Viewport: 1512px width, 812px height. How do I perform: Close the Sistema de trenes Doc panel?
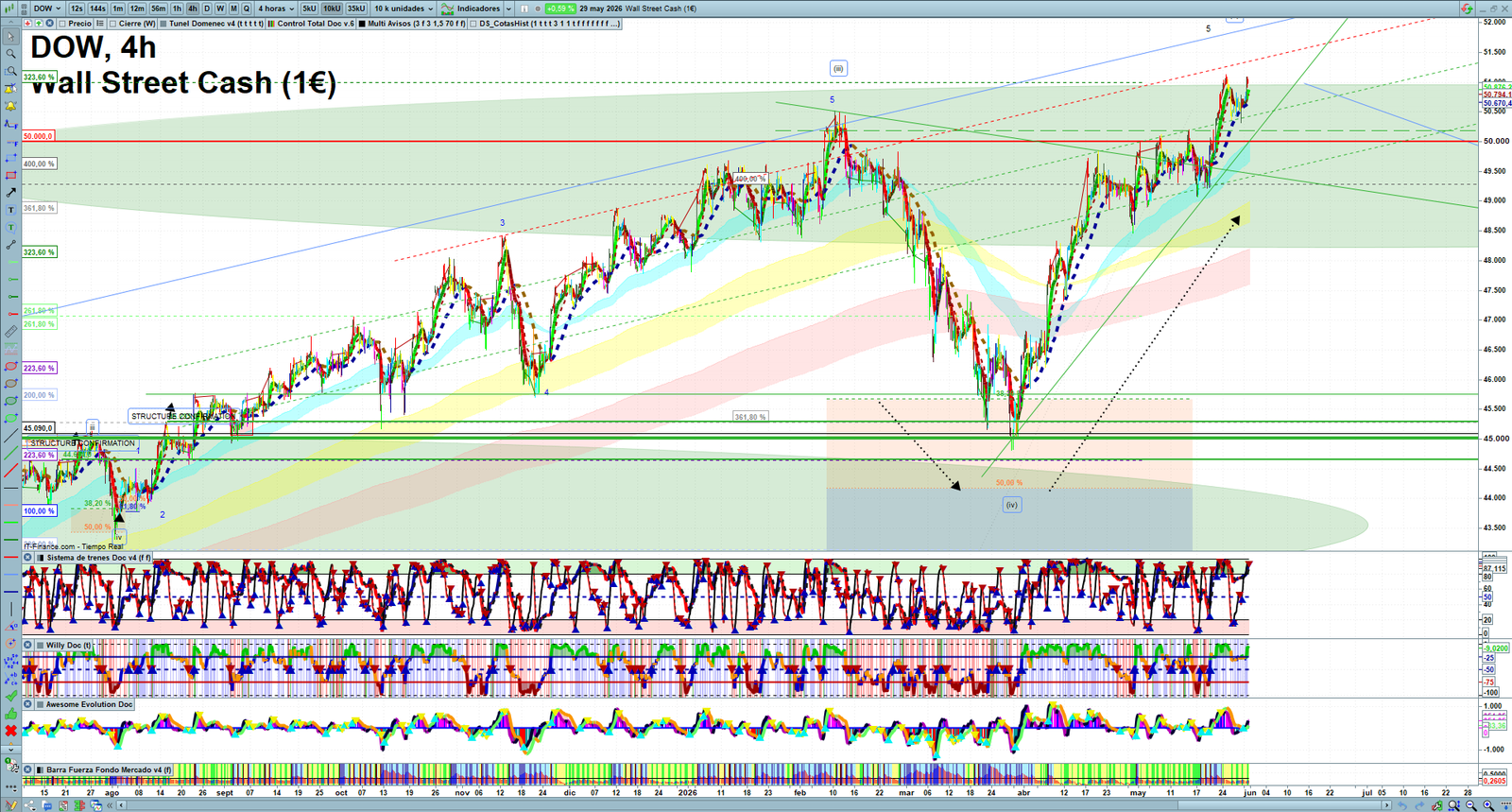[x=28, y=558]
